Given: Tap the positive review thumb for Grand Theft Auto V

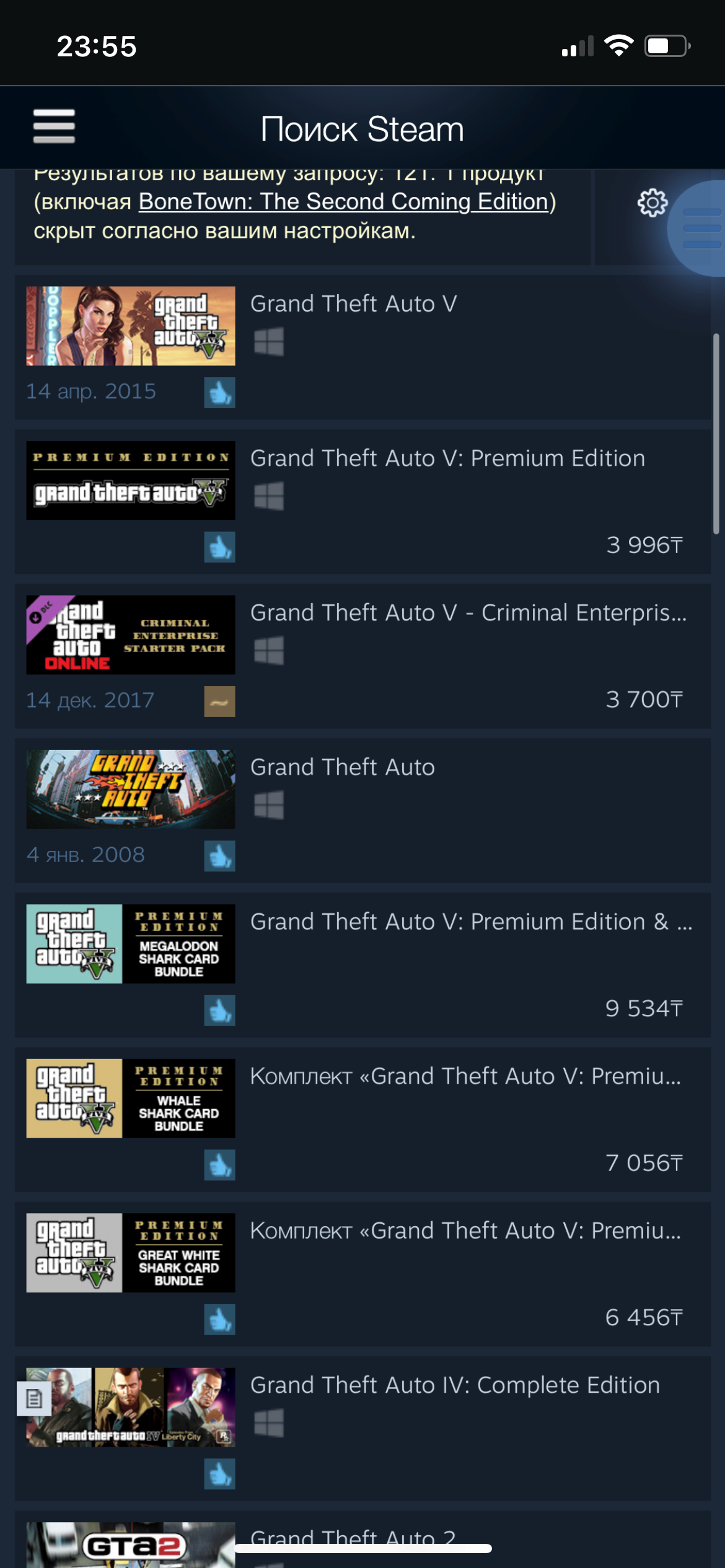Looking at the screenshot, I should point(220,393).
